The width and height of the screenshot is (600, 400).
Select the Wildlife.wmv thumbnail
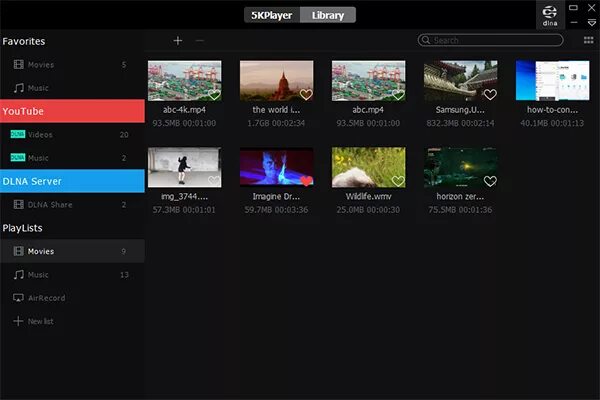pos(368,167)
